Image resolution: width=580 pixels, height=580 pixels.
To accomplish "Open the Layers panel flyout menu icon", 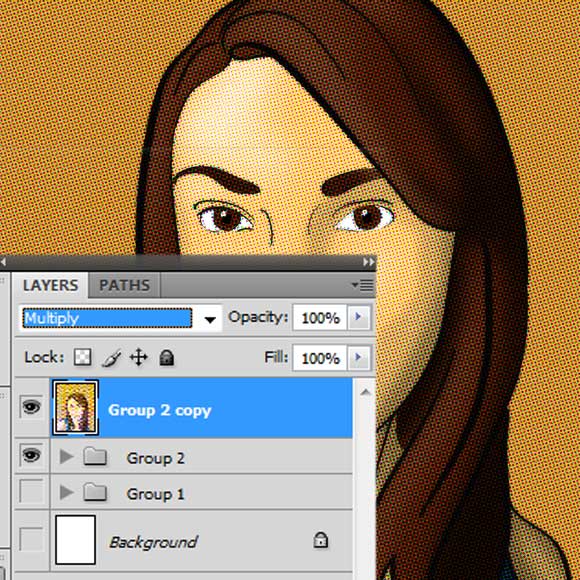I will [363, 285].
